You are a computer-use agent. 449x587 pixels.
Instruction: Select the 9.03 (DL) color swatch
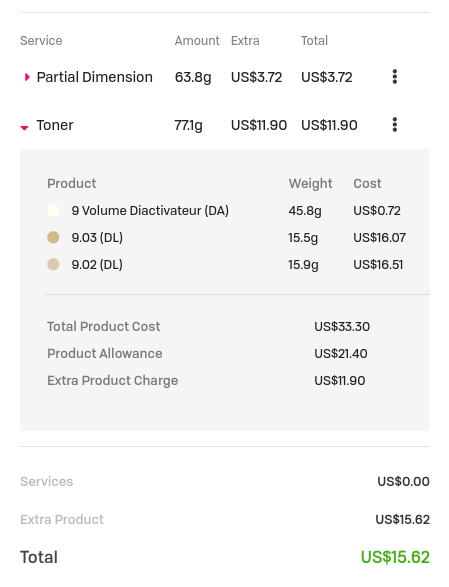click(53, 237)
